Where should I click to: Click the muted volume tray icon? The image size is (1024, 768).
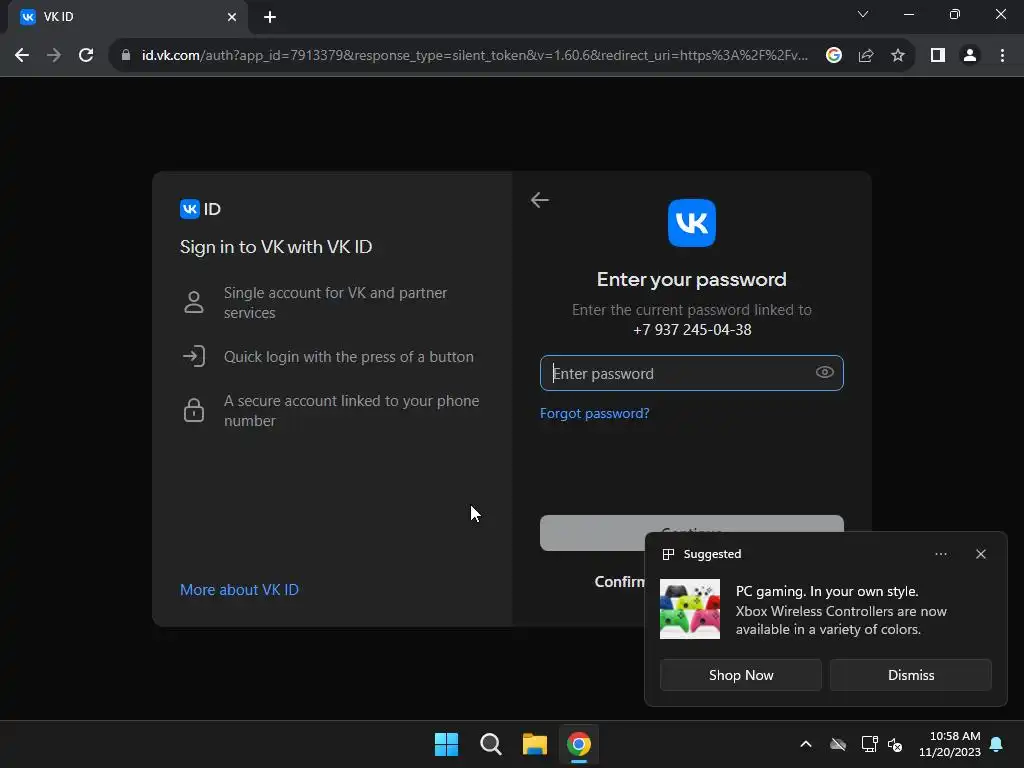895,744
